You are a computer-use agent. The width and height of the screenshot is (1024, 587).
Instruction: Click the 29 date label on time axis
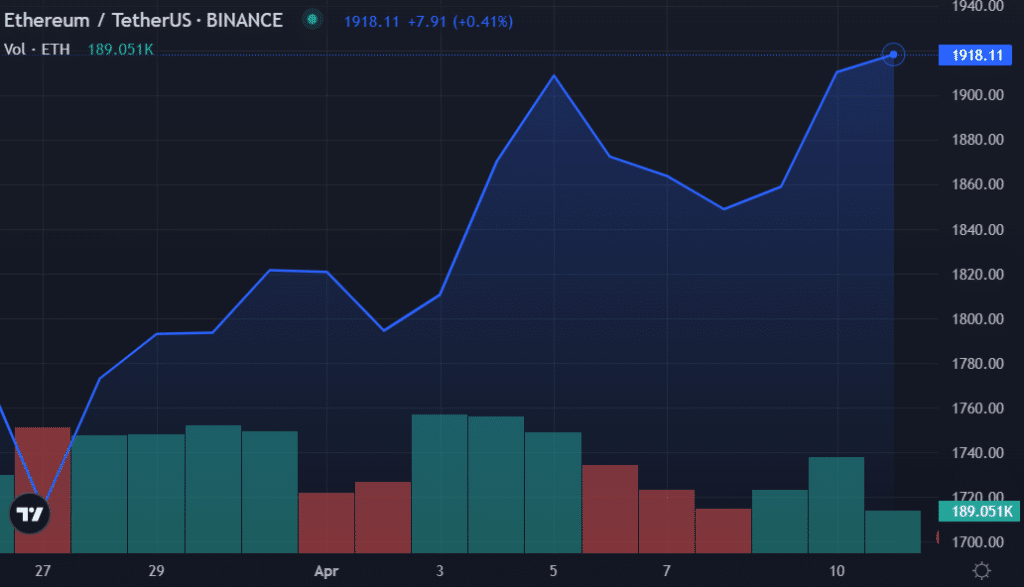(156, 571)
